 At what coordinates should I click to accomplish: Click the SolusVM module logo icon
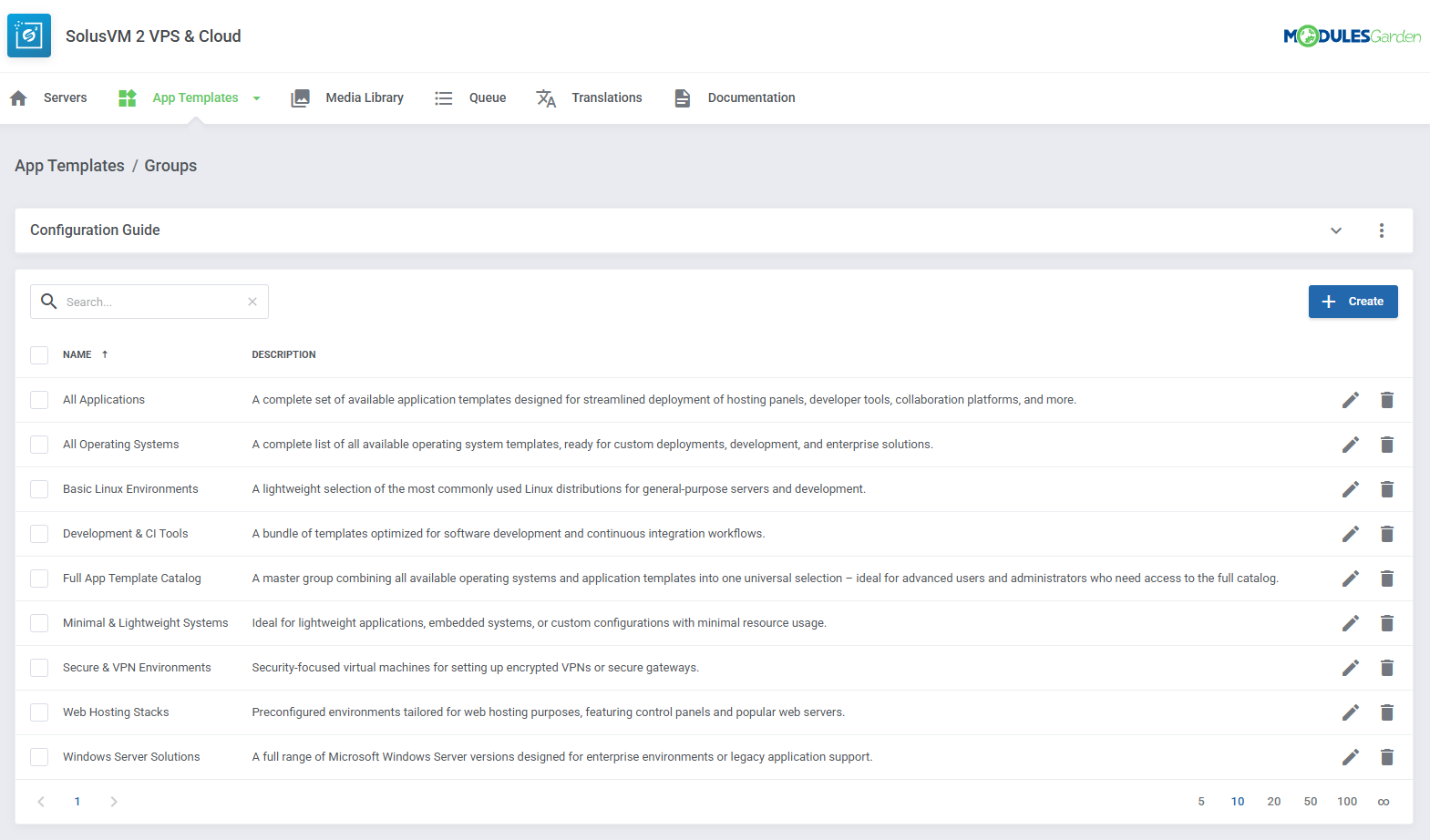pos(29,36)
